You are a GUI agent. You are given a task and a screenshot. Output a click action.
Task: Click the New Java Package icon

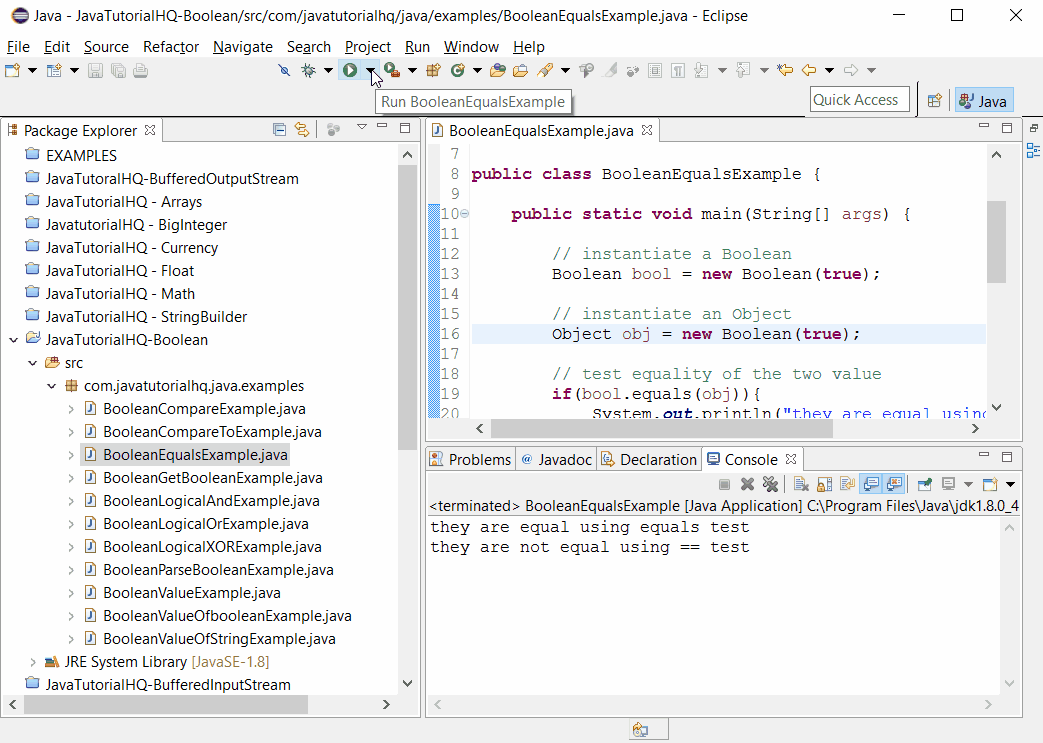coord(434,70)
